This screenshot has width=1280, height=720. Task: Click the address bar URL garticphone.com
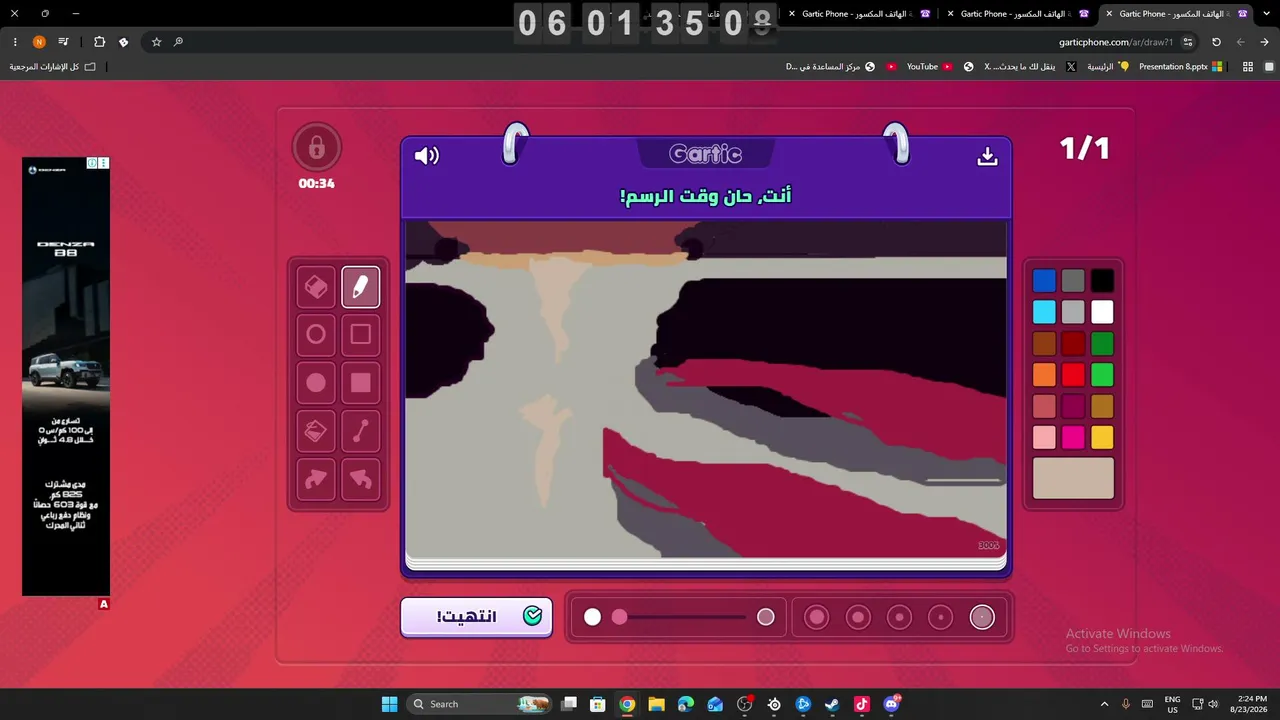click(1116, 42)
